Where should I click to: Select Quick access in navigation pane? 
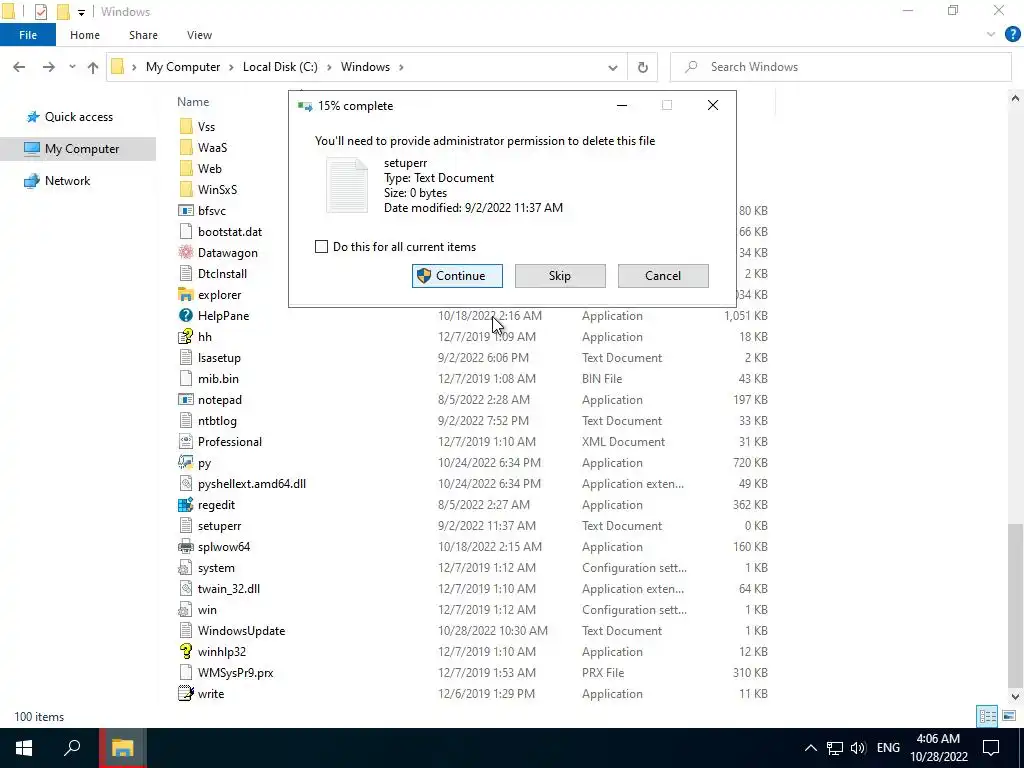pyautogui.click(x=78, y=117)
